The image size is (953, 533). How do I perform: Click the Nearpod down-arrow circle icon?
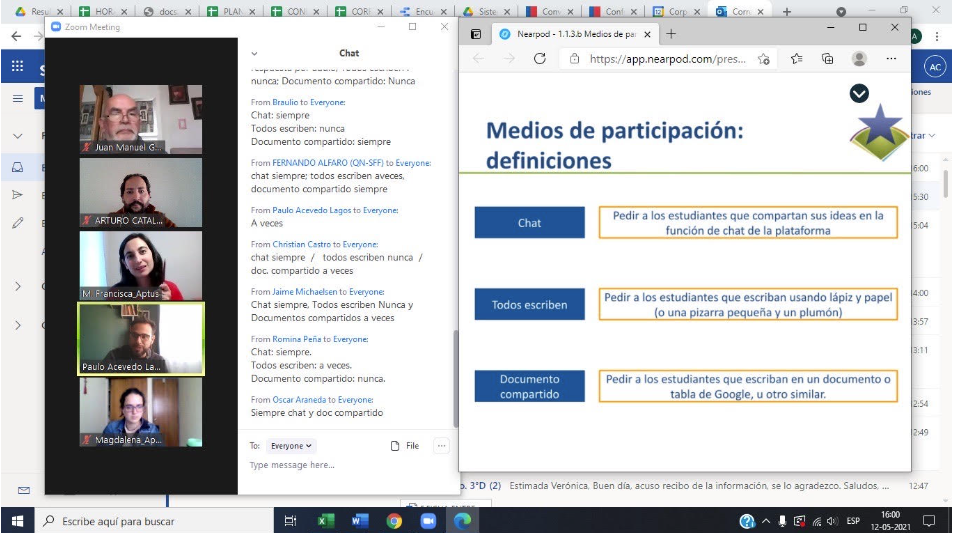[858, 93]
